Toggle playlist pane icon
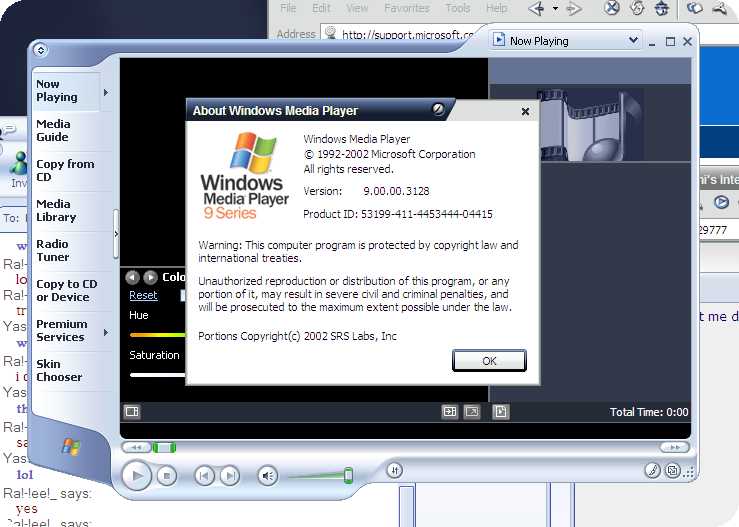Screen dimensions: 739x527 [x=501, y=412]
